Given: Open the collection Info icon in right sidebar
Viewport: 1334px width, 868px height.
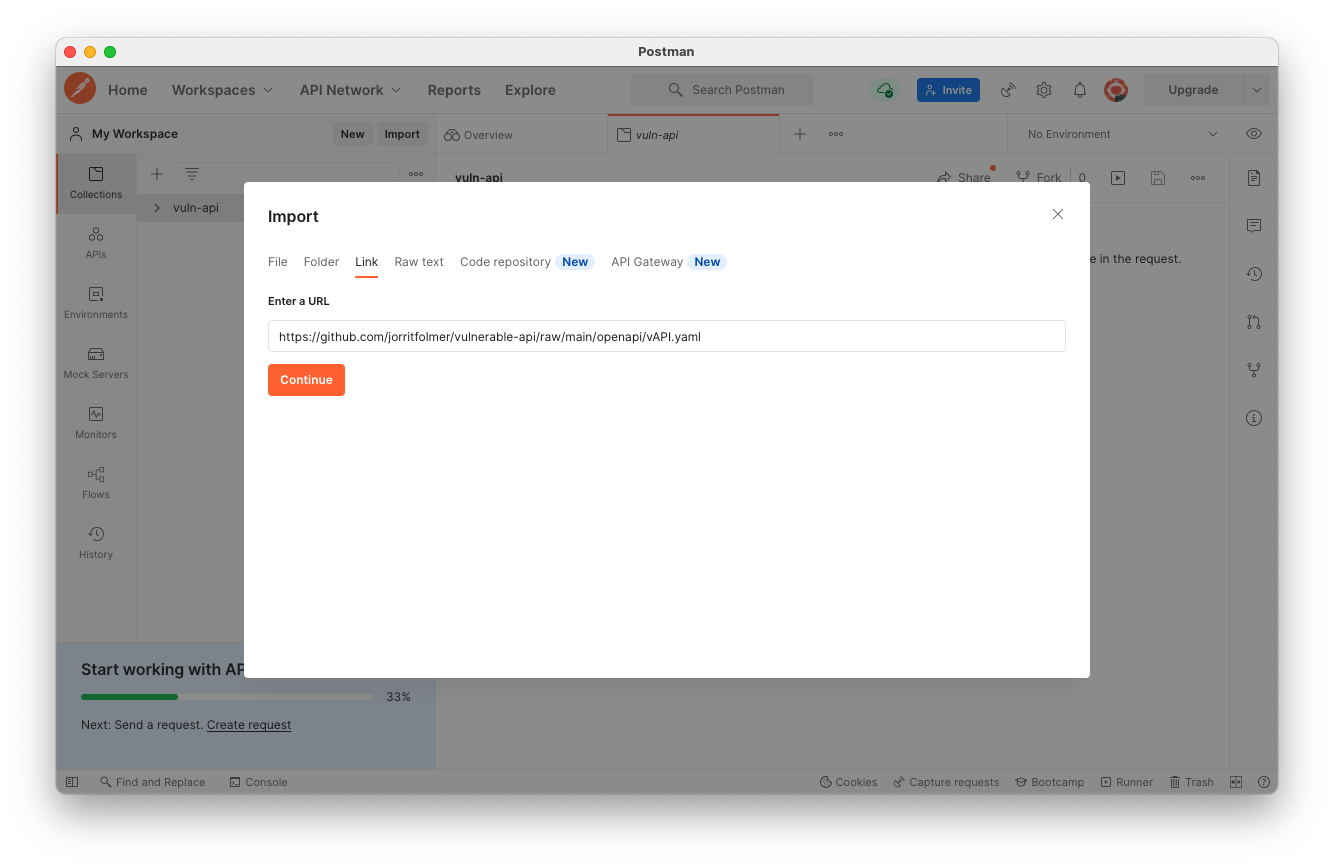Looking at the screenshot, I should [x=1254, y=418].
